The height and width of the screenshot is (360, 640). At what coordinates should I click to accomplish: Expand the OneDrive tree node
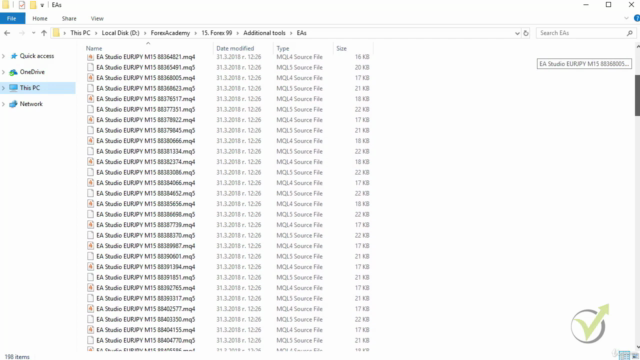[4, 72]
